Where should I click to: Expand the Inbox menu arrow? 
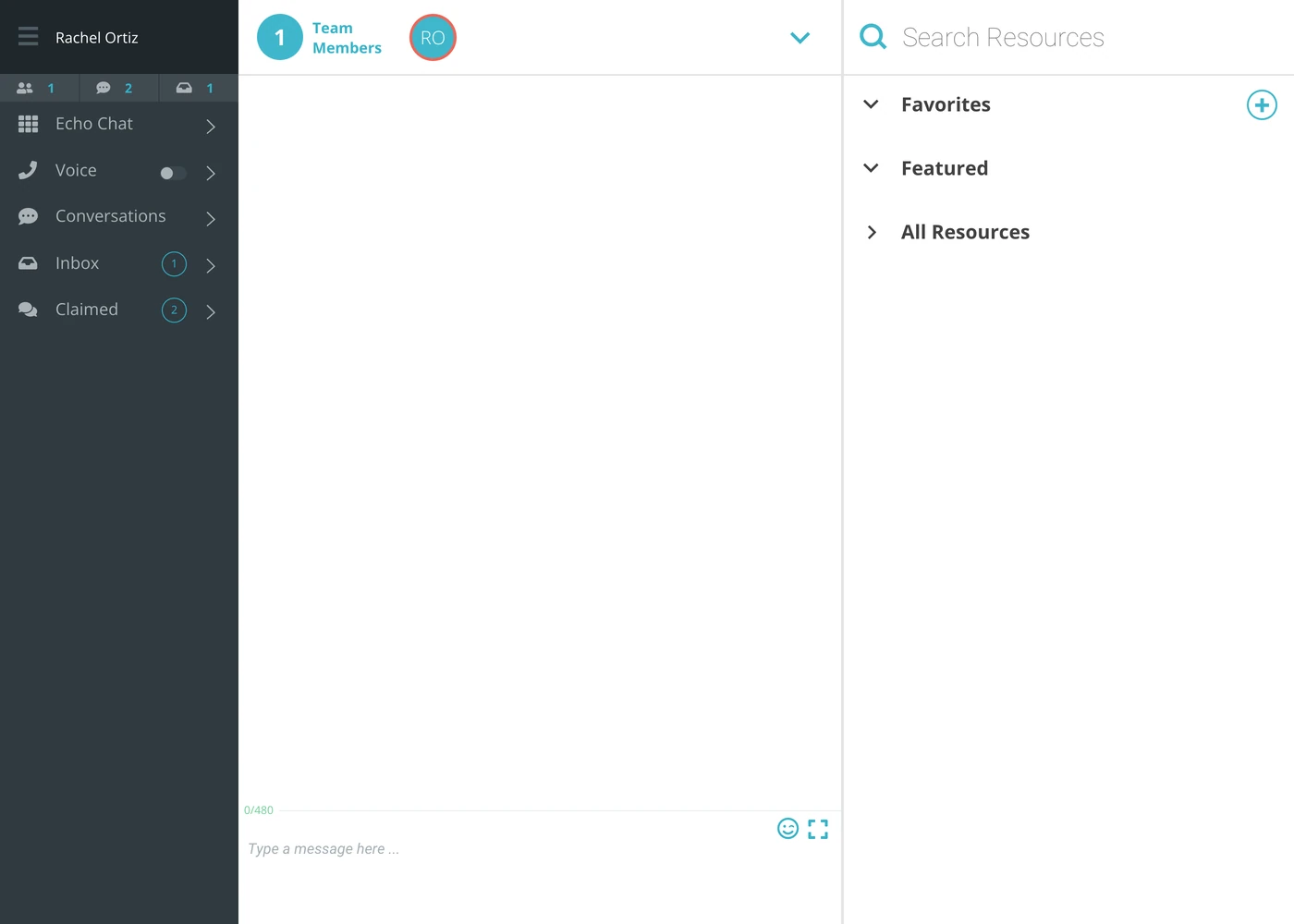tap(211, 266)
